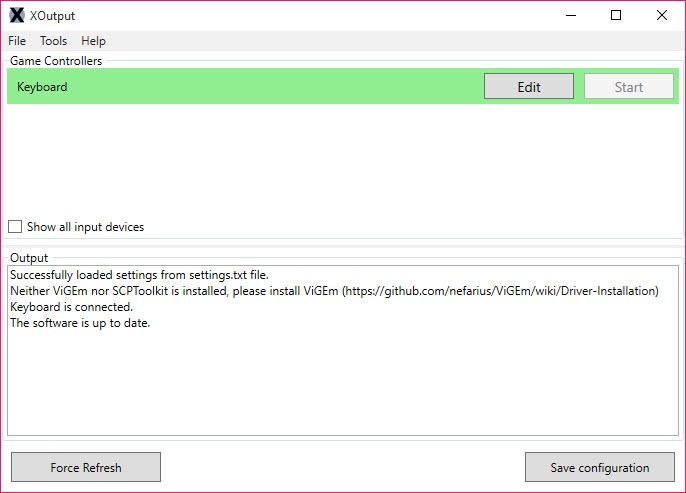This screenshot has width=686, height=493.
Task: Click the Game Controllers group header
Action: point(56,61)
